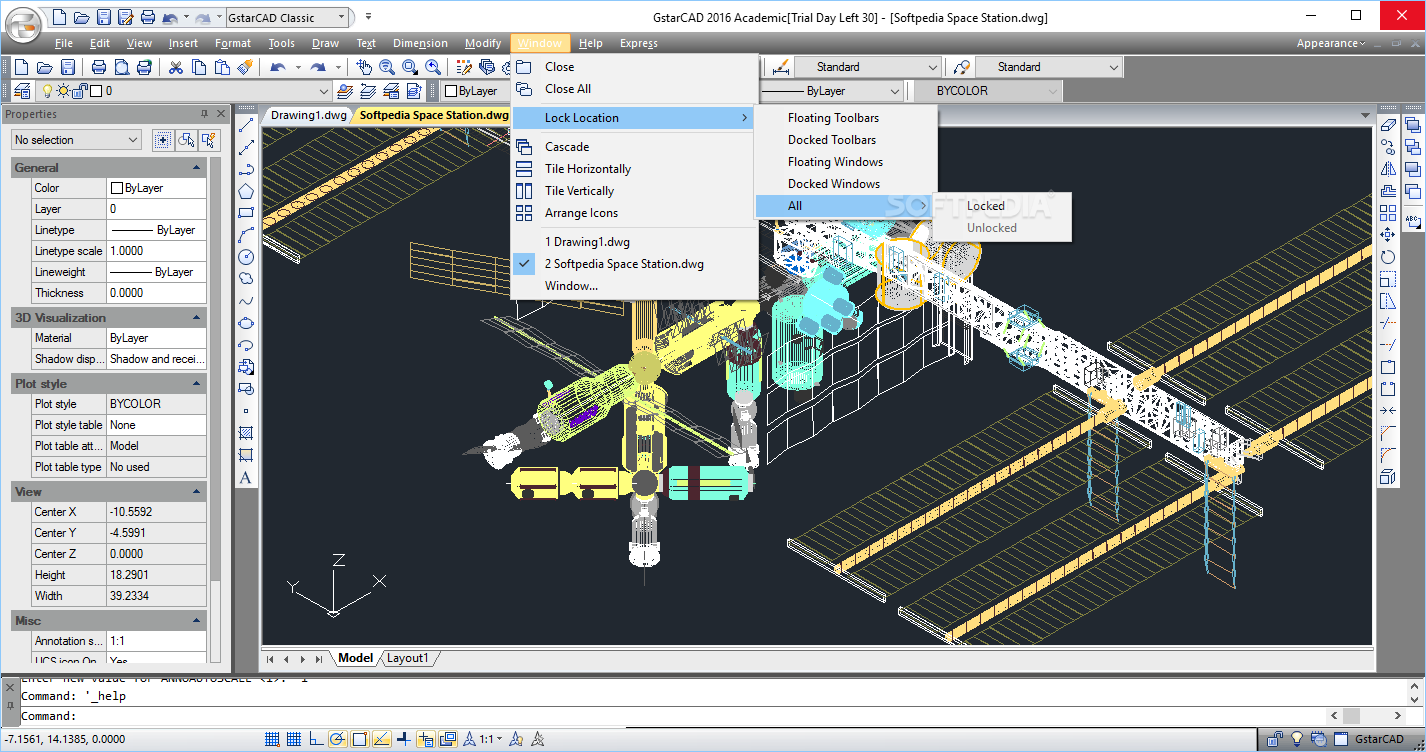Toggle the layer freeze sun icon
Image resolution: width=1426 pixels, height=752 pixels.
(63, 91)
